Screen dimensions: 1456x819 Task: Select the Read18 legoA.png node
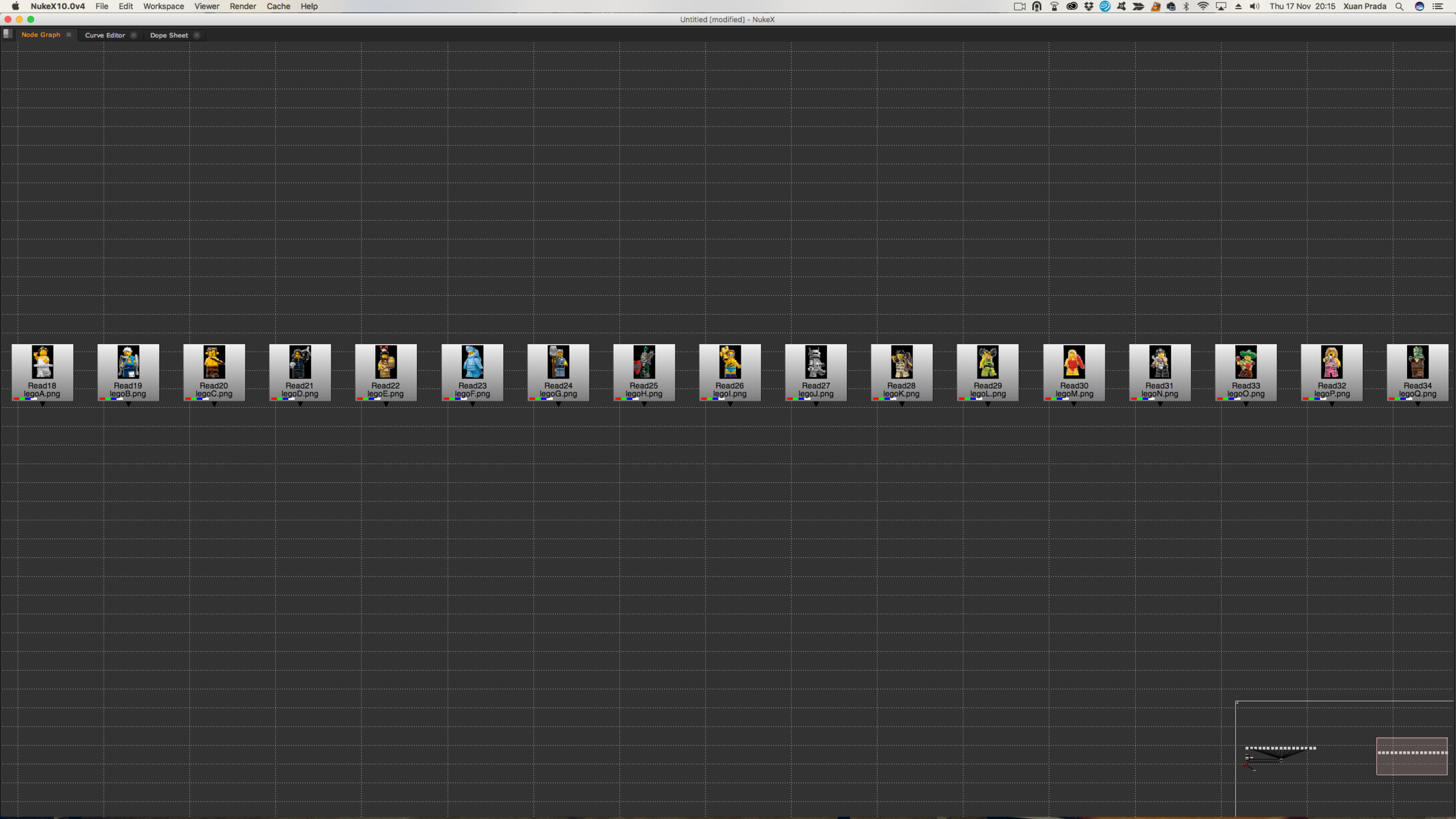pos(43,372)
